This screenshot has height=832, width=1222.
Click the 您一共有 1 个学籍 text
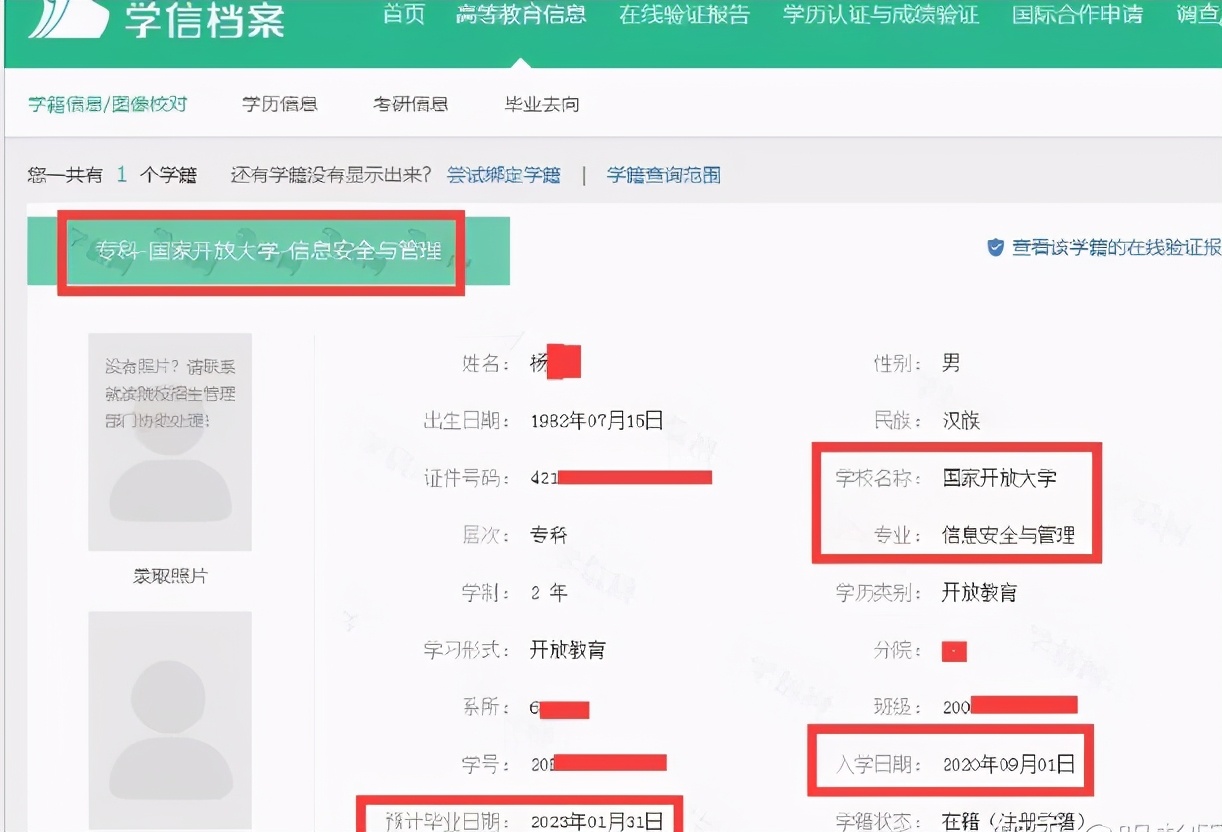(x=112, y=175)
